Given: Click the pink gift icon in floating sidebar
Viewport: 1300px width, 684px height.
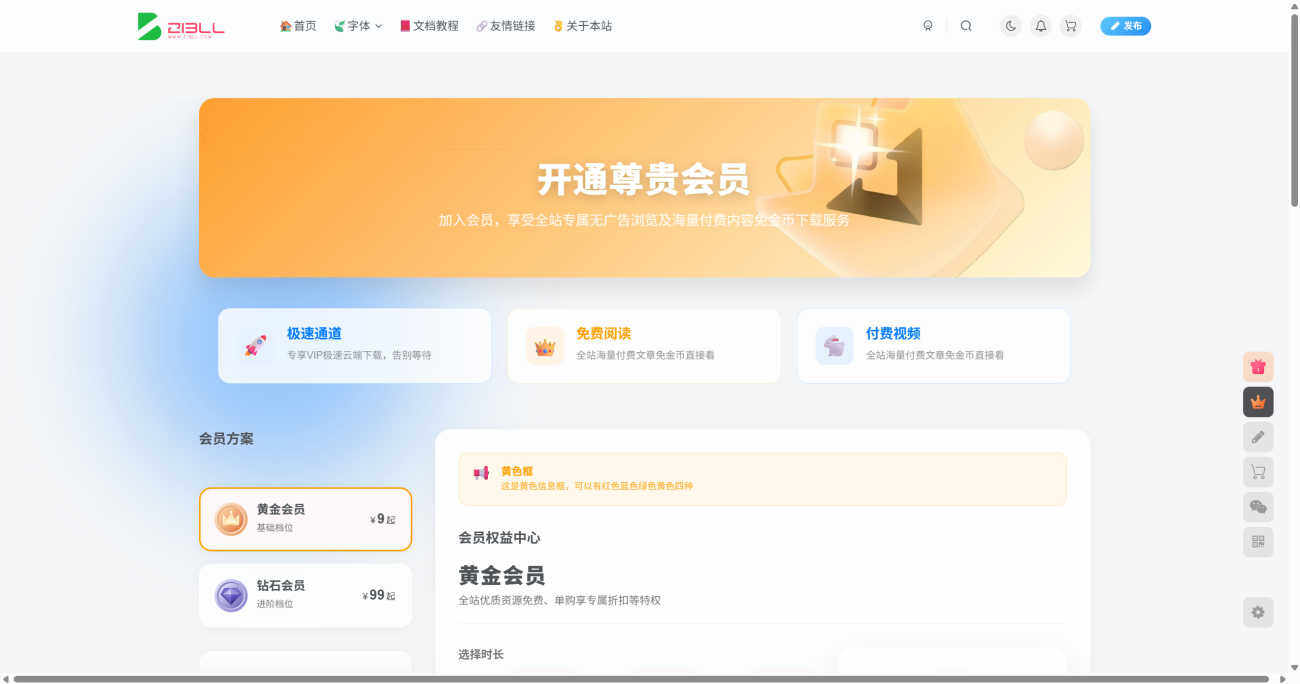Looking at the screenshot, I should click(1258, 367).
